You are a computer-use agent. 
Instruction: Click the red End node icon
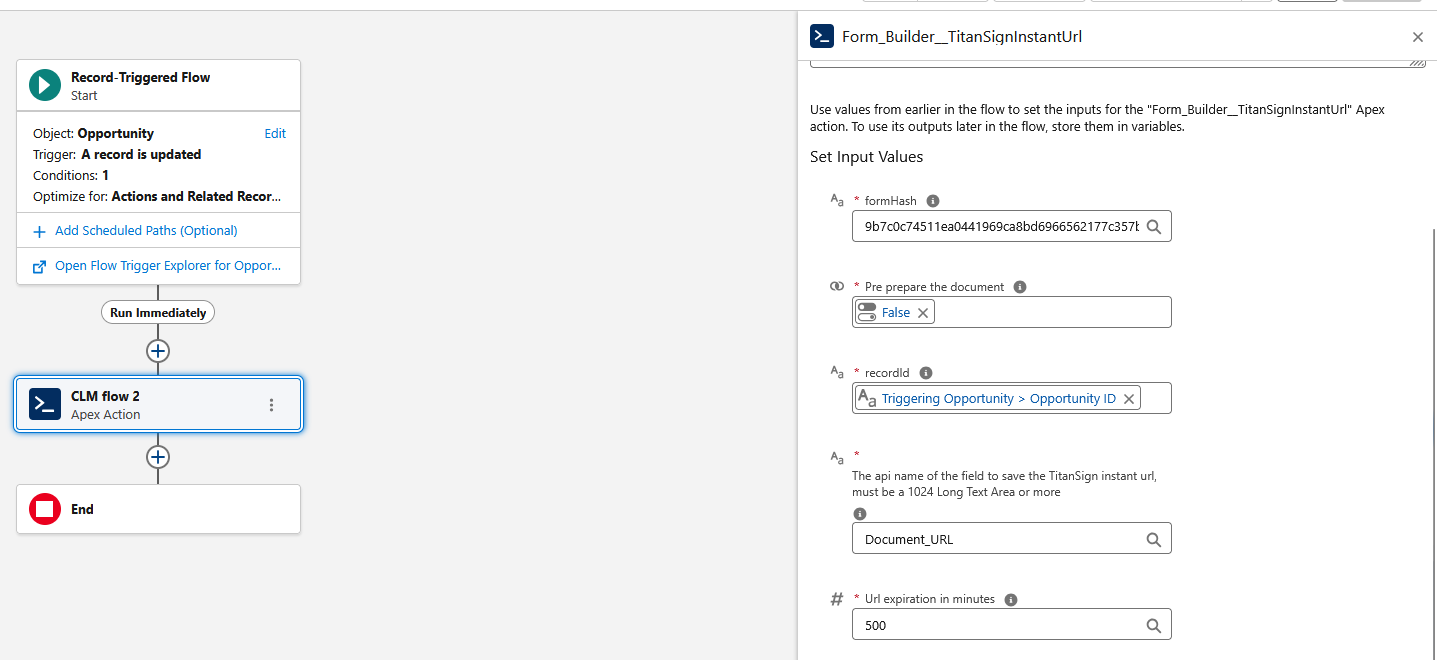point(44,509)
